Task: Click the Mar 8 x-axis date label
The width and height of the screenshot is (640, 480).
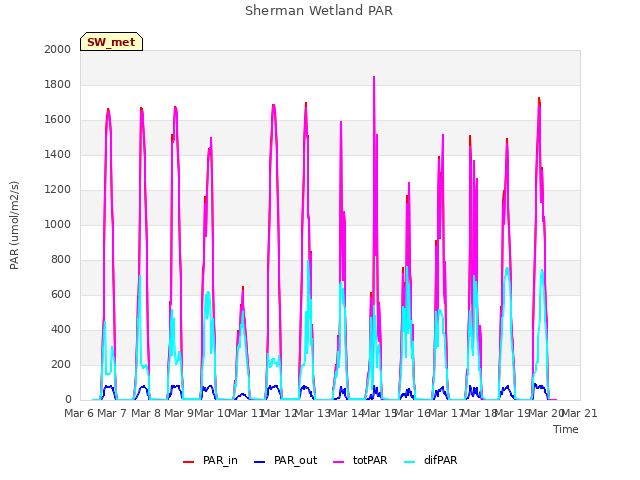Action: (146, 413)
